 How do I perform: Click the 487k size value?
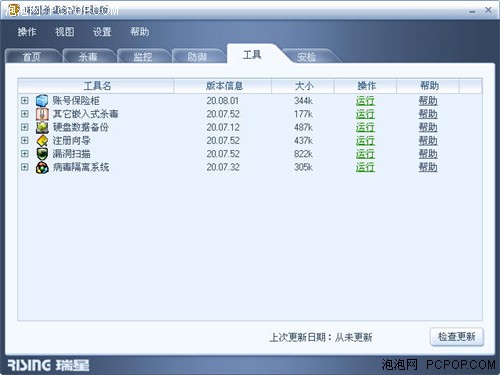(x=303, y=127)
